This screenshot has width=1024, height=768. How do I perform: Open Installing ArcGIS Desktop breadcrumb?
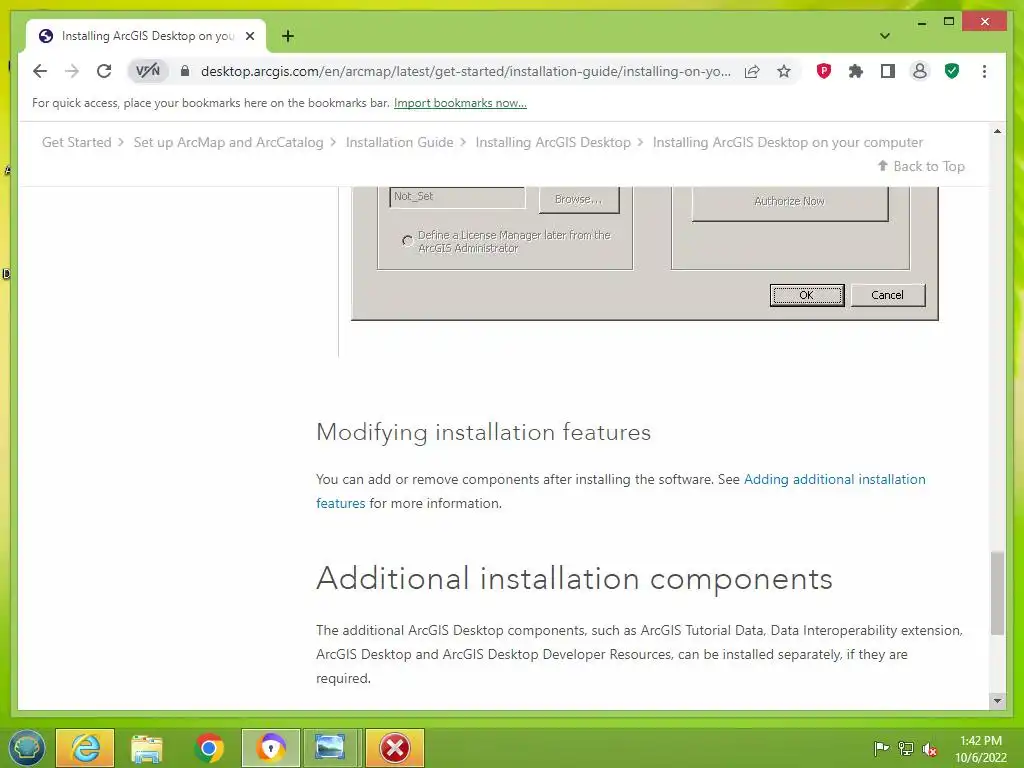pos(553,142)
